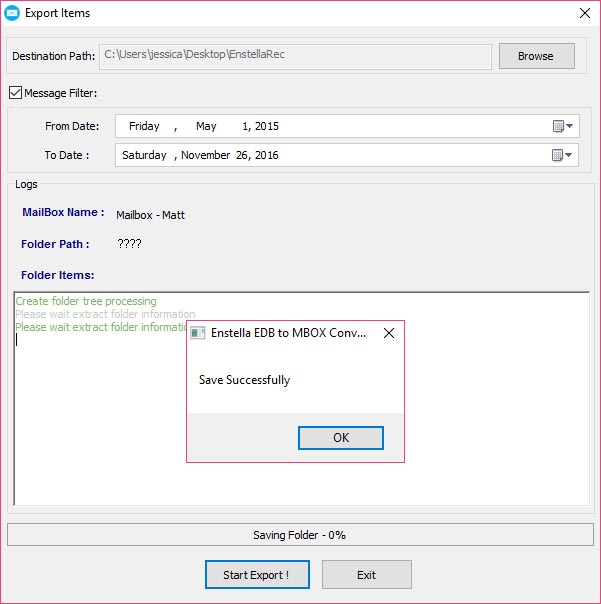Expand the To Date calendar dropdown
Viewport: 601px width, 604px height.
(x=564, y=155)
